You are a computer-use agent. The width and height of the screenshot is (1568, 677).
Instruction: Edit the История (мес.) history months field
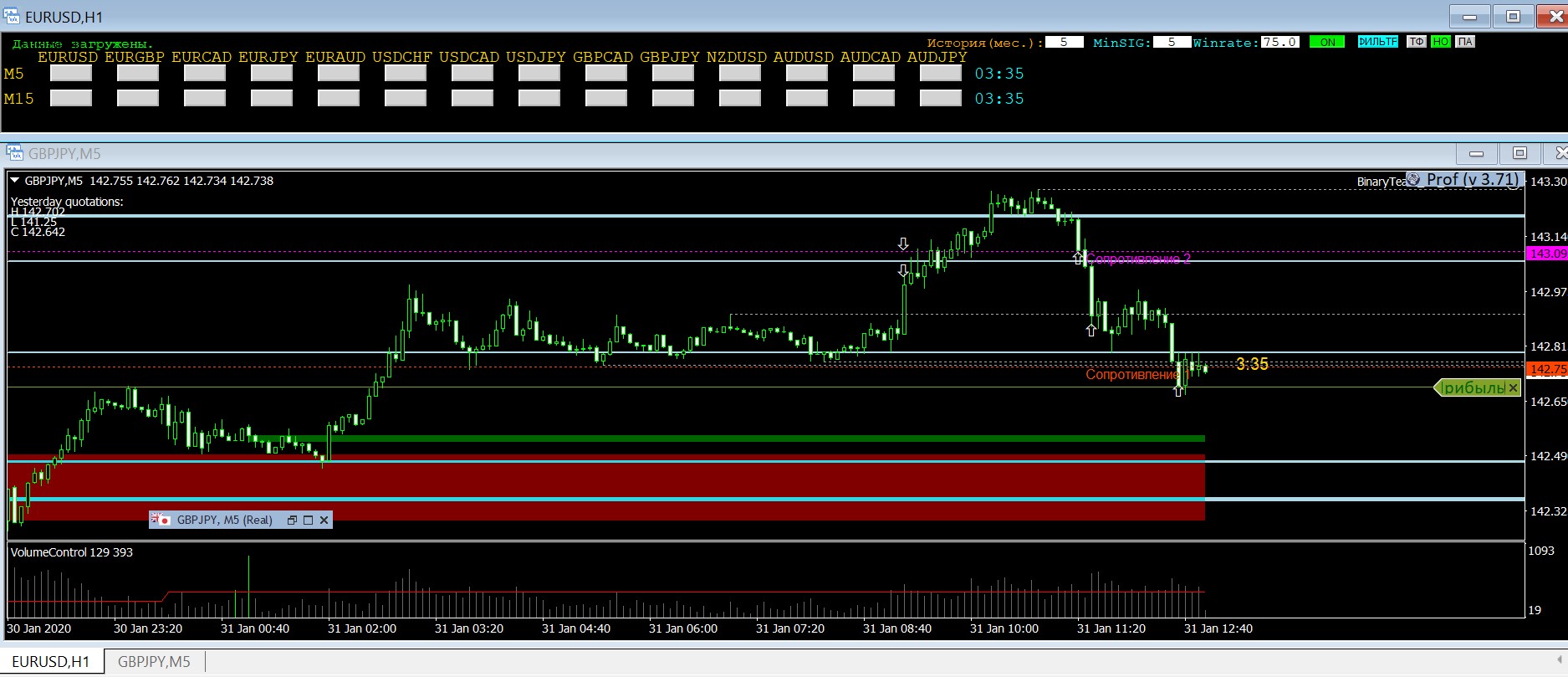click(x=1065, y=42)
